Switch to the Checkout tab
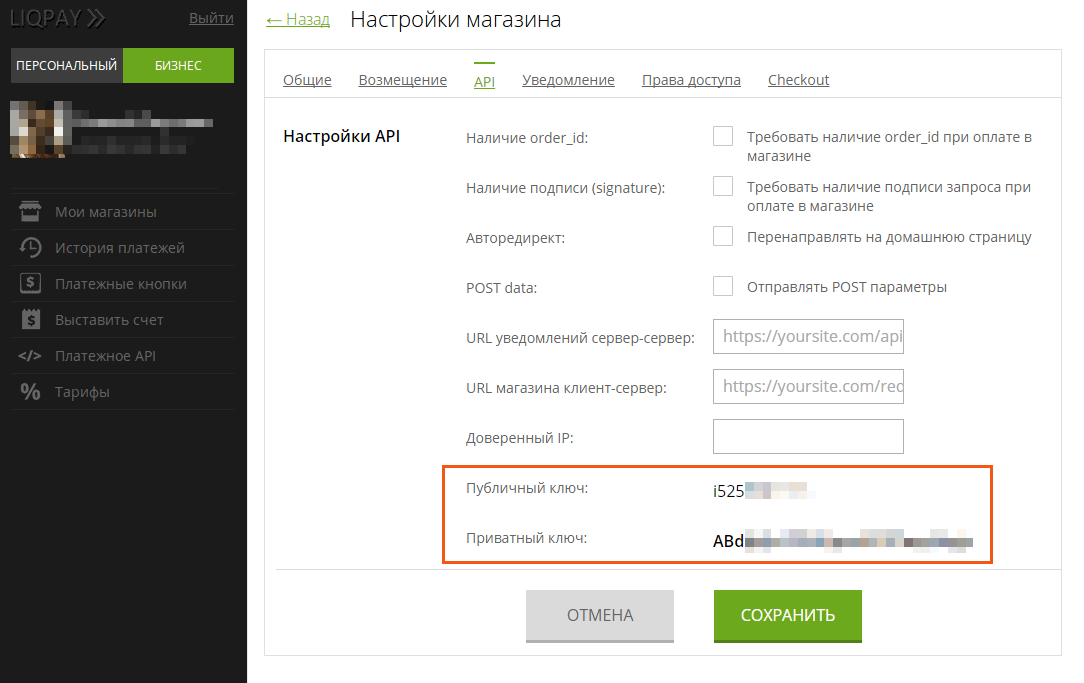This screenshot has height=683, width=1084. tap(798, 80)
